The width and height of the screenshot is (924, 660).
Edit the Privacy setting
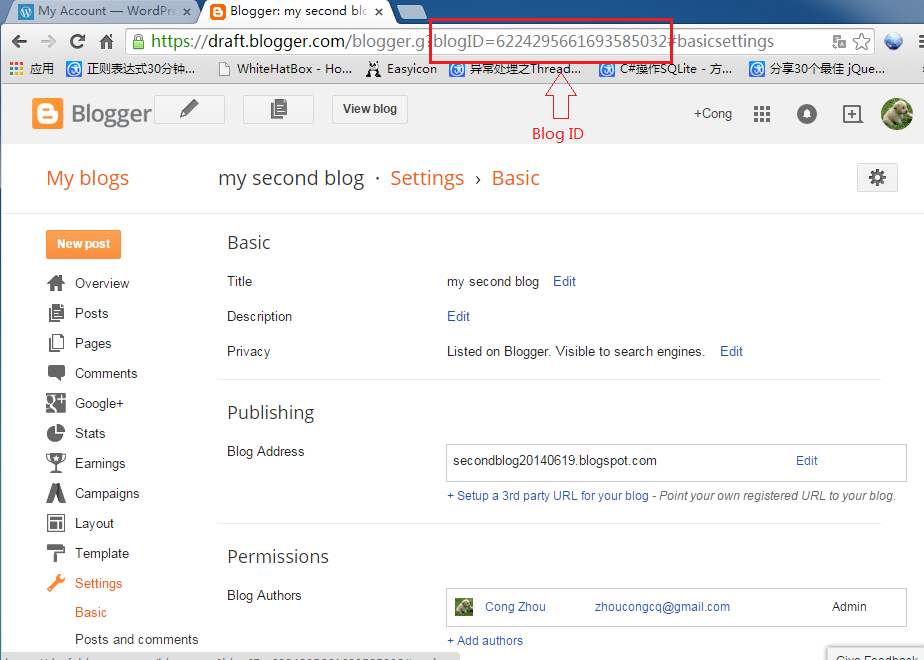[x=731, y=352]
